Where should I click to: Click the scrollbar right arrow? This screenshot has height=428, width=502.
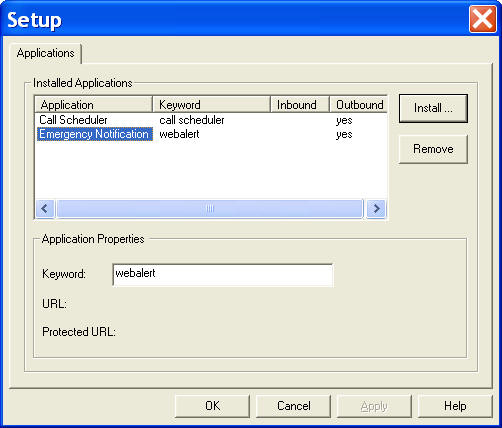click(376, 209)
